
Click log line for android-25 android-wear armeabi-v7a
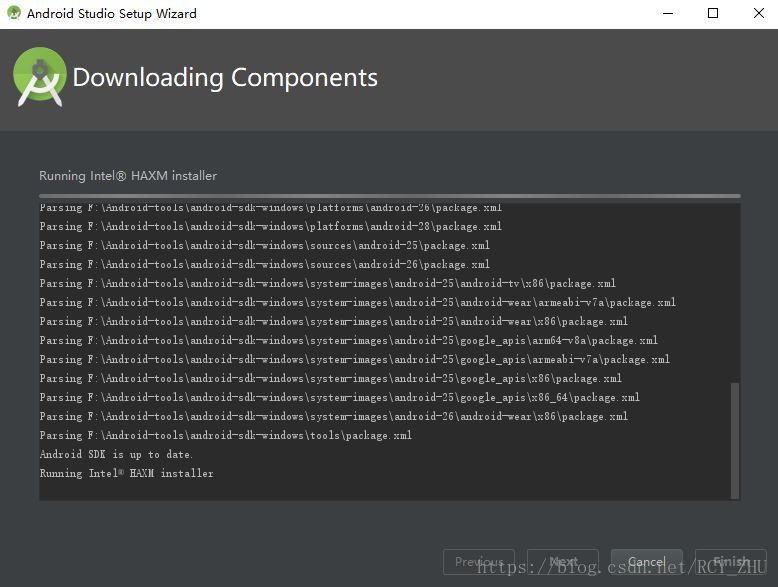[x=358, y=302]
